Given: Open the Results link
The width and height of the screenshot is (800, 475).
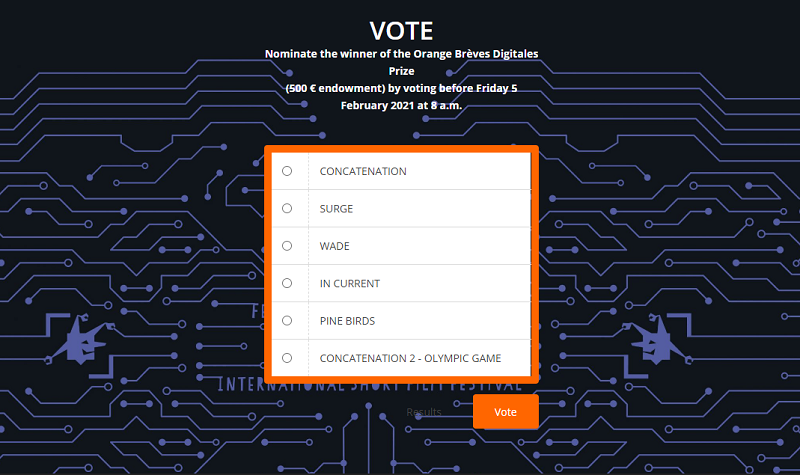Looking at the screenshot, I should 424,412.
